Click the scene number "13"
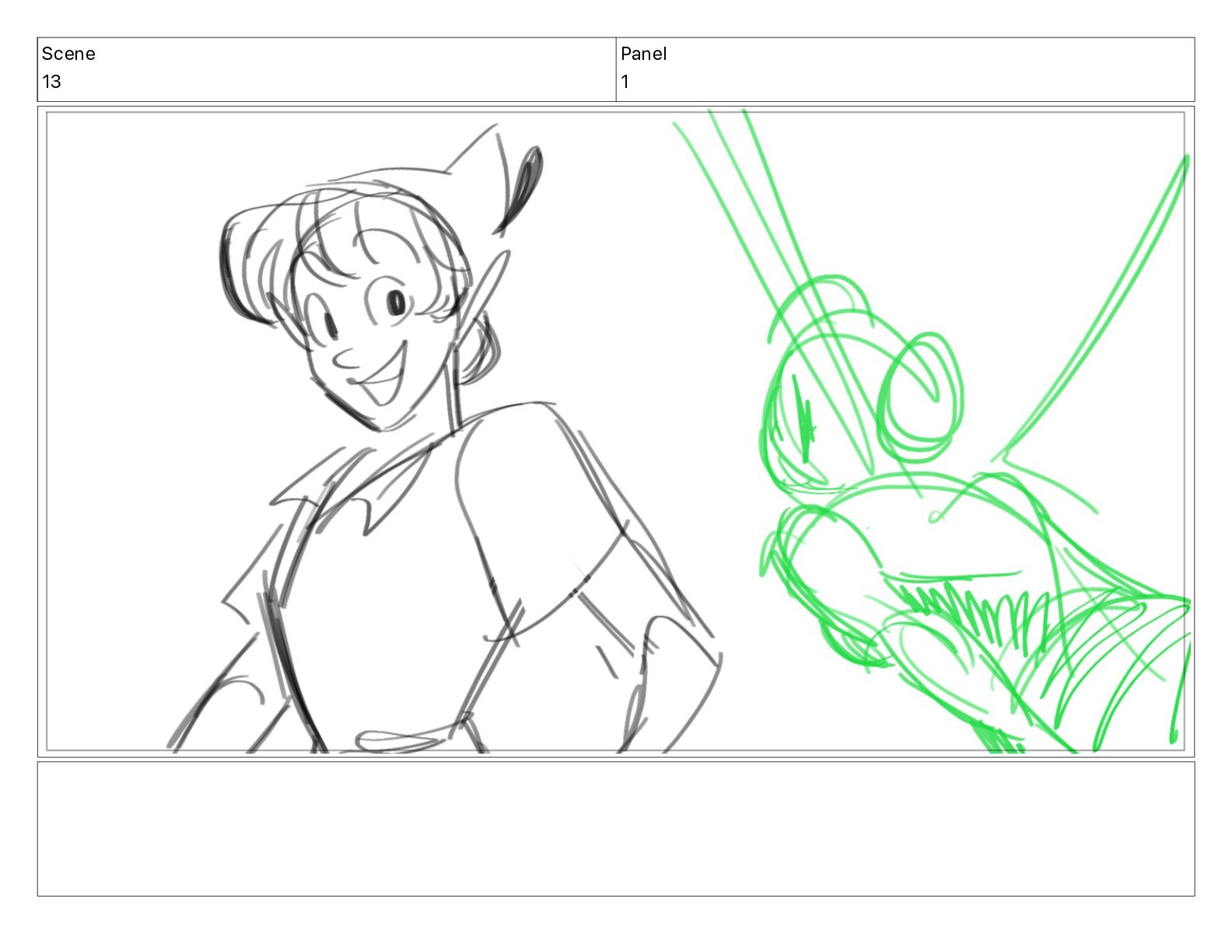The height and width of the screenshot is (952, 1232). (51, 82)
